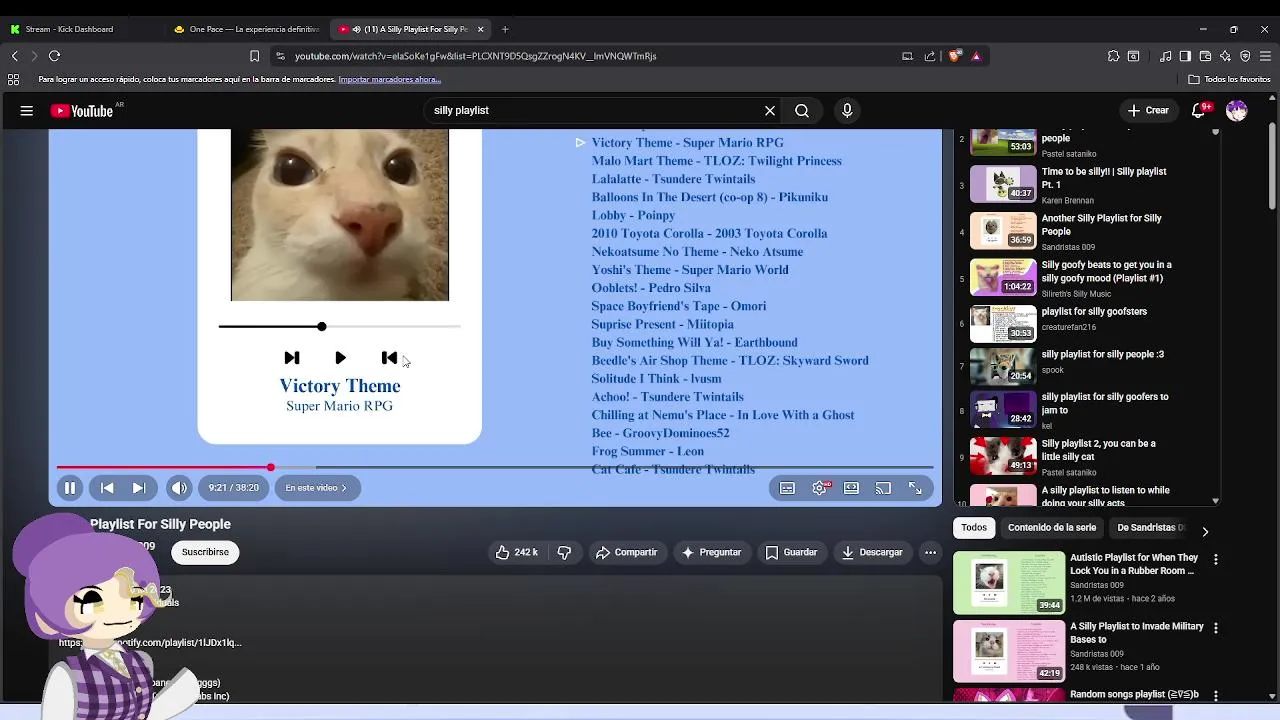Open the Crear dropdown
Screen dimensions: 1280x720
[x=1148, y=111]
